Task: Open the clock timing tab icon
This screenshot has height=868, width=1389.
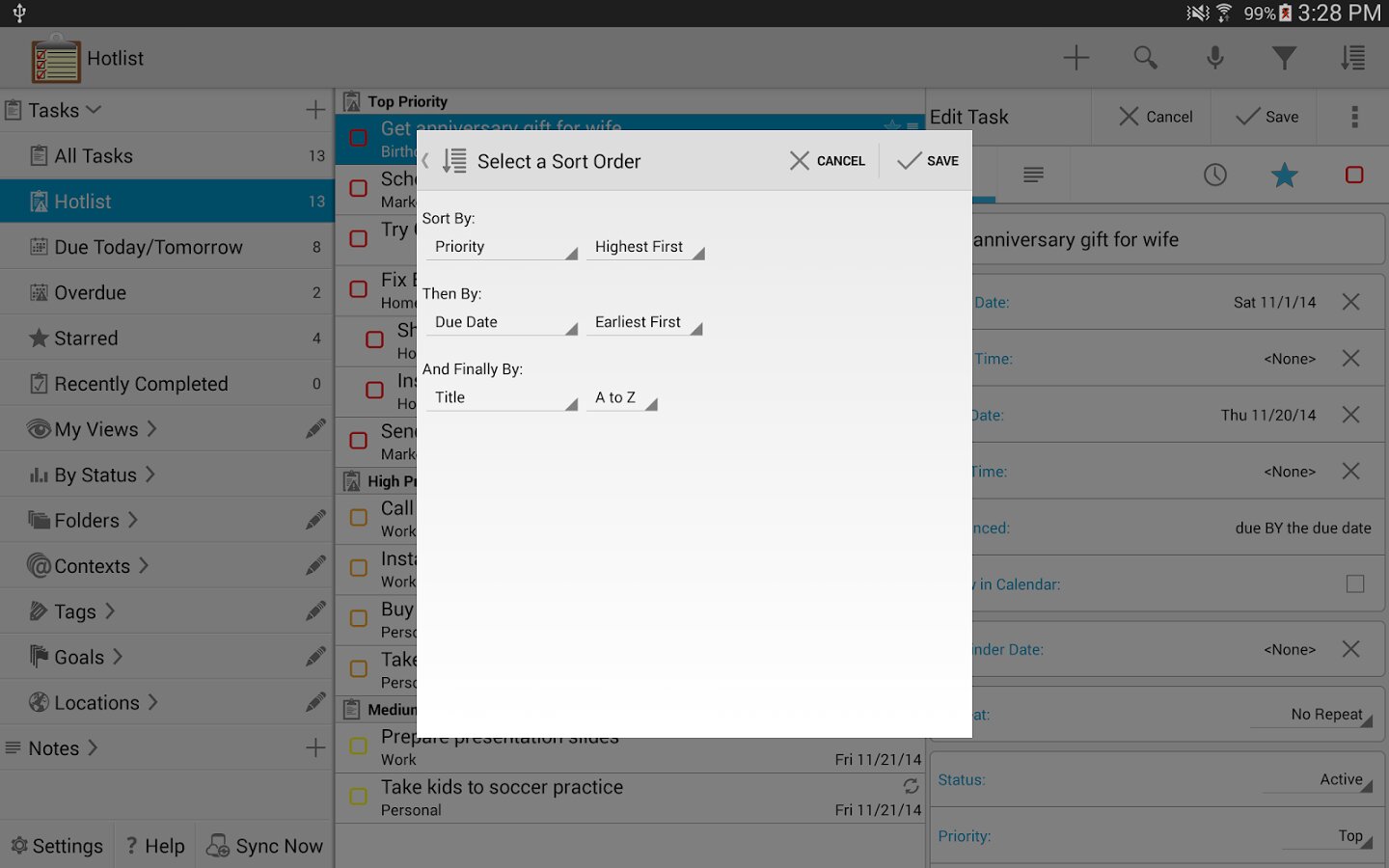Action: point(1214,176)
